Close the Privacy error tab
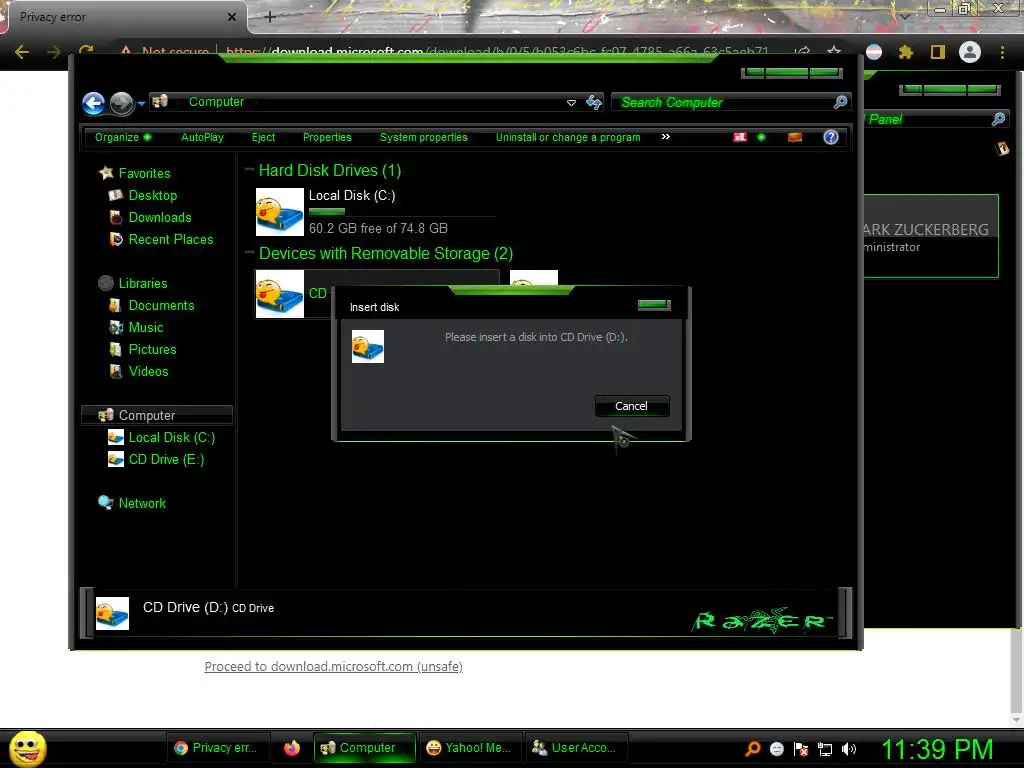 [x=232, y=17]
